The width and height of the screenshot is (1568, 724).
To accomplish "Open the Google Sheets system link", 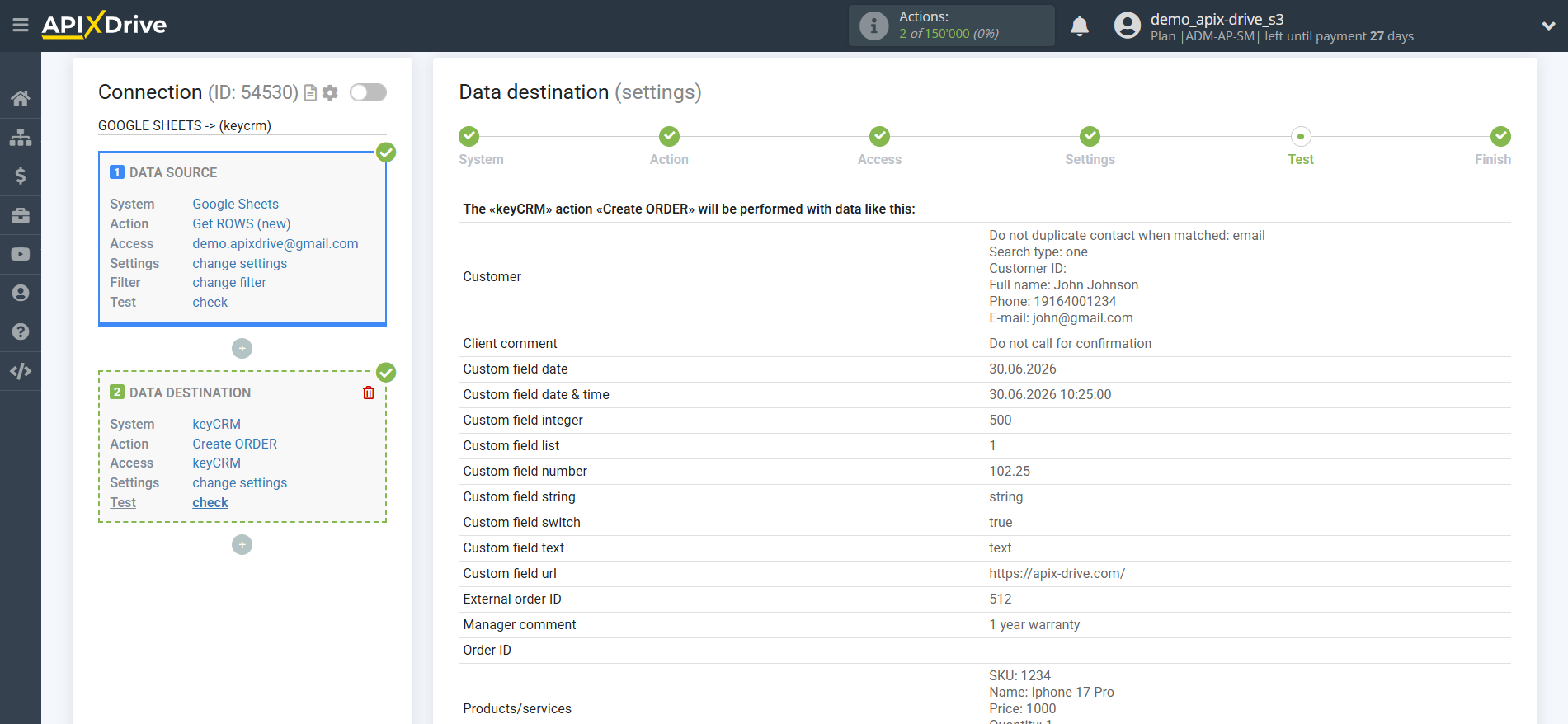I will [235, 204].
